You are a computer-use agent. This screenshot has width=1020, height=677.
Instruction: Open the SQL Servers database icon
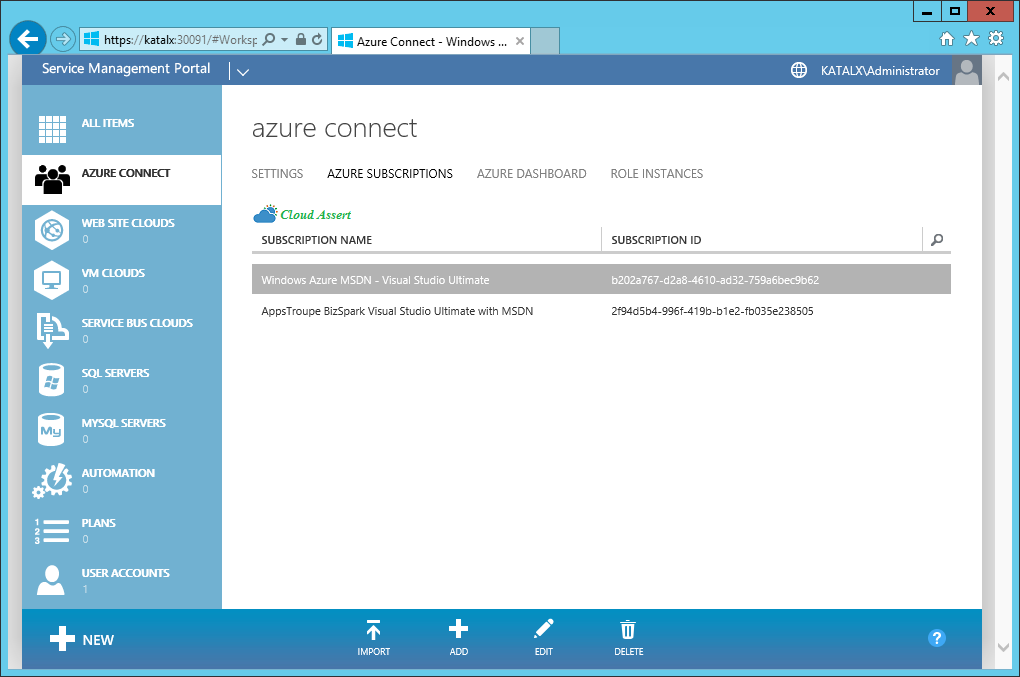(x=51, y=380)
